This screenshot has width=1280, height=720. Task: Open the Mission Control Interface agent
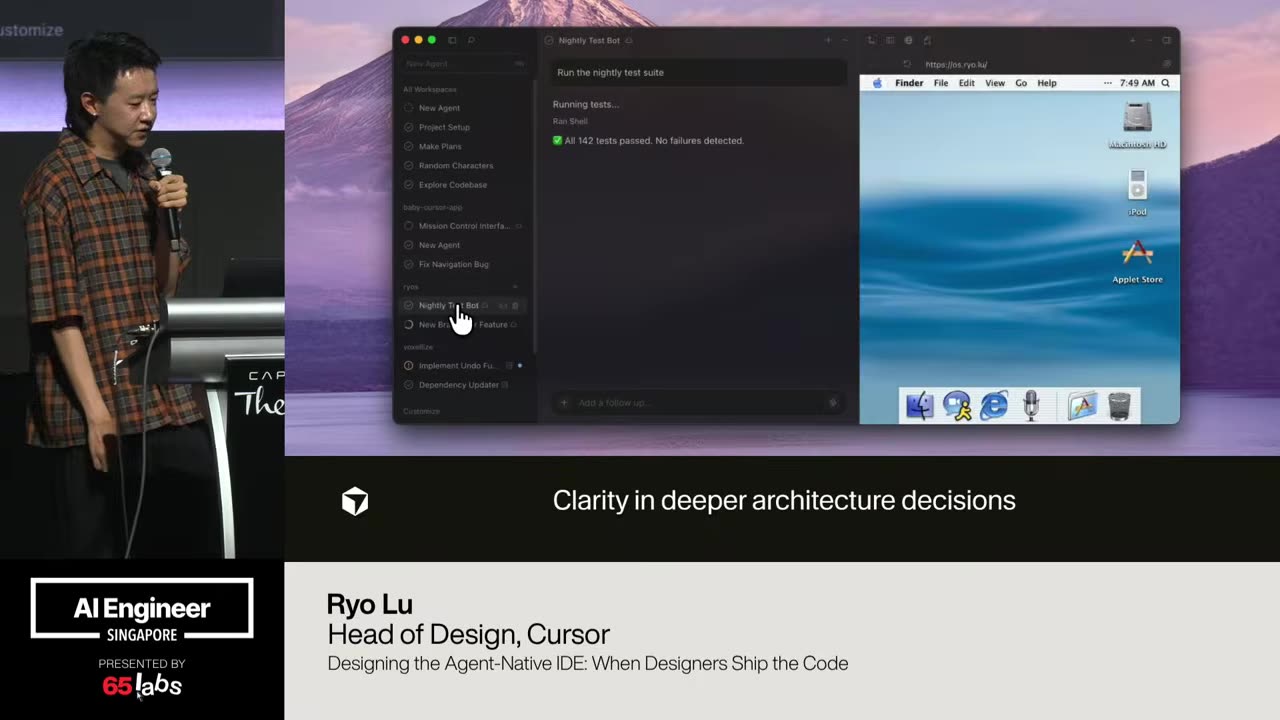point(464,226)
